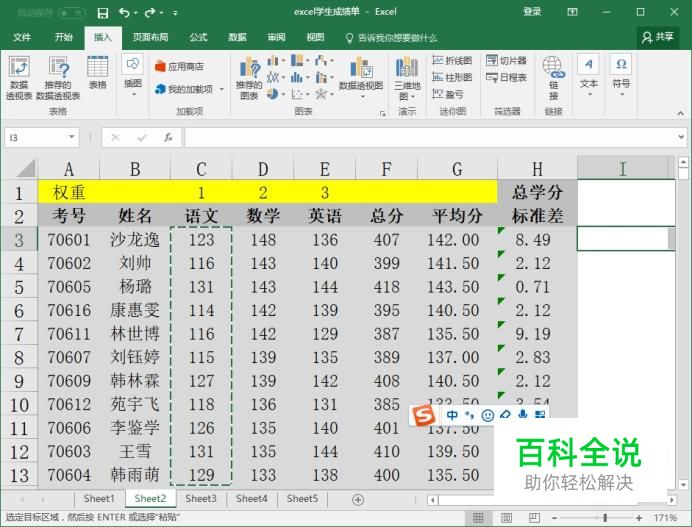Insert pie or doughnut chart icon

coord(275,94)
